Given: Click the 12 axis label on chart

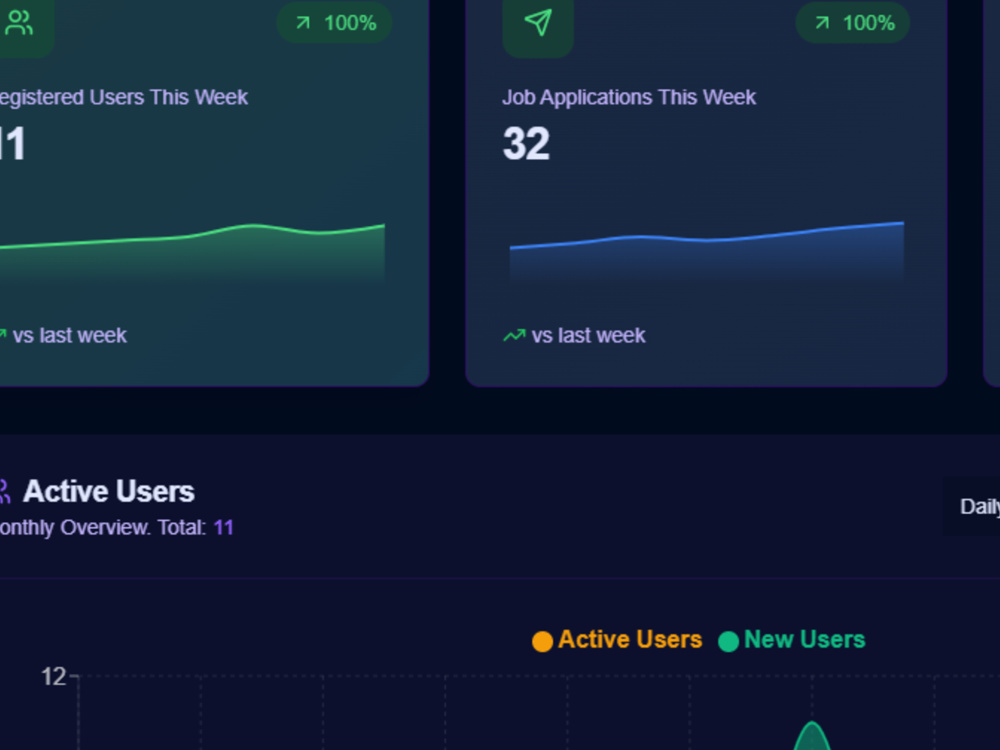Looking at the screenshot, I should point(54,677).
